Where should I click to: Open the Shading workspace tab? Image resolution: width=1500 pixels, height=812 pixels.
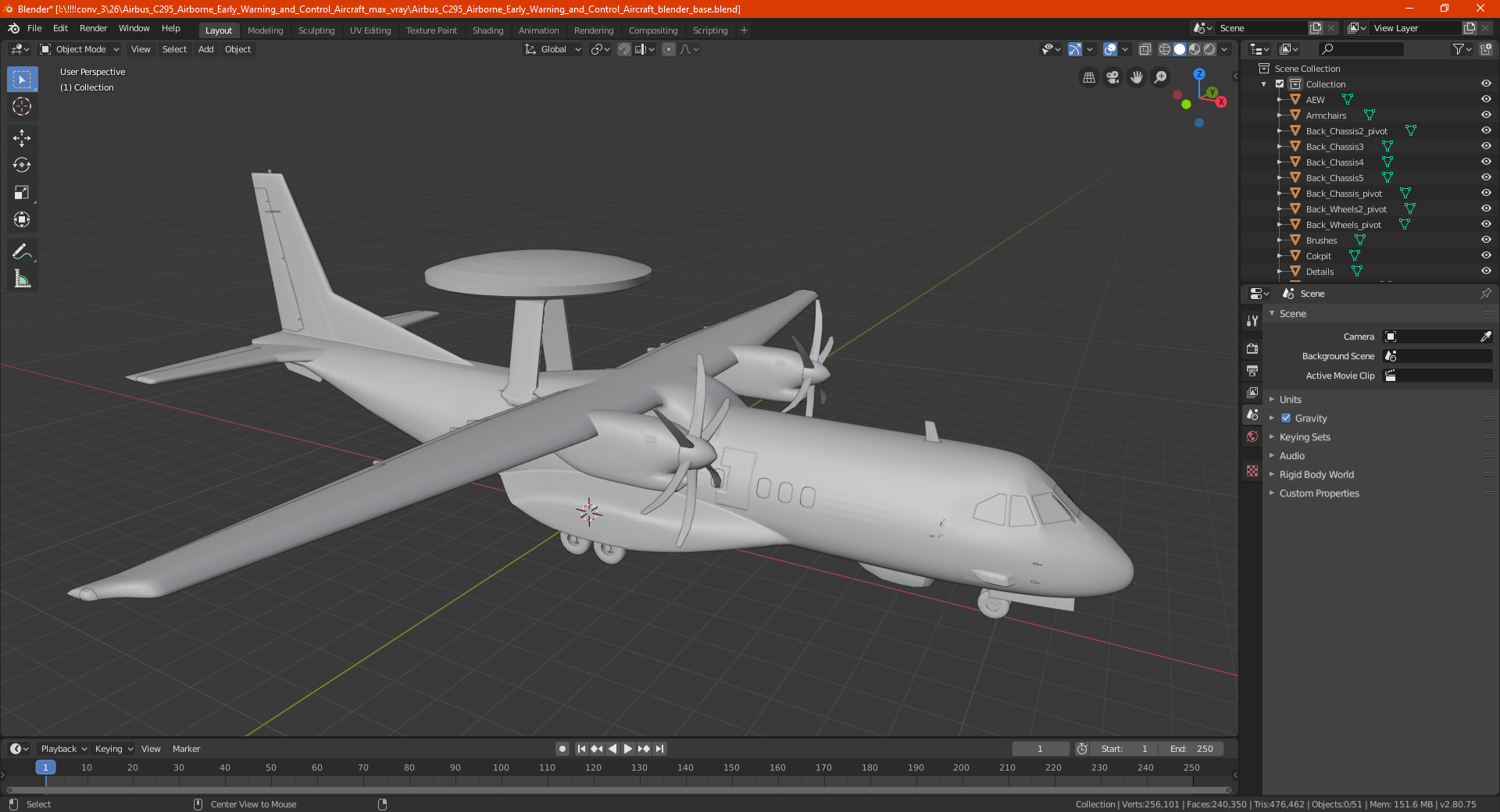[x=487, y=30]
